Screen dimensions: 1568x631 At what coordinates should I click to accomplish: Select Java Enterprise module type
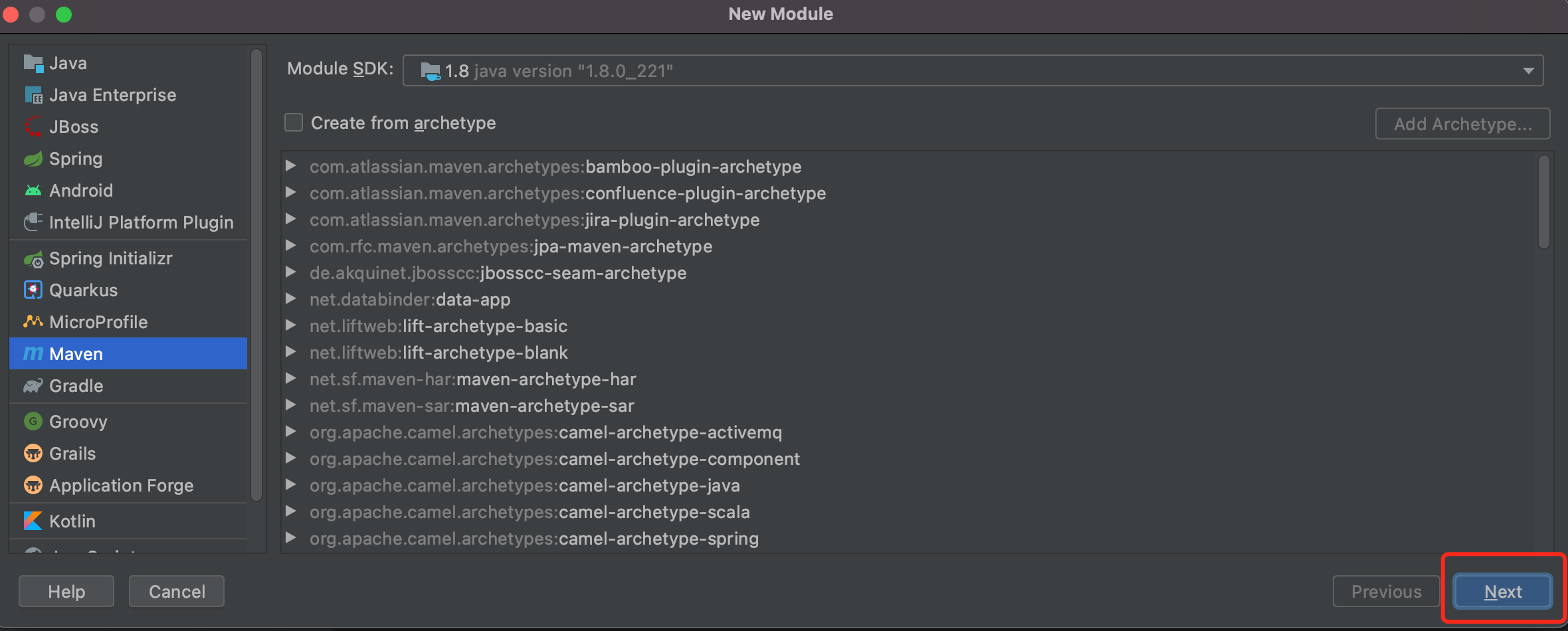pos(112,95)
